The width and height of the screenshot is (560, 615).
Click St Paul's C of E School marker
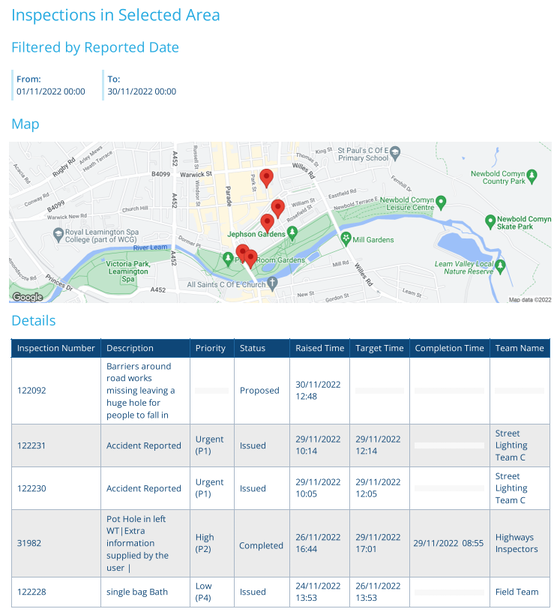(396, 153)
